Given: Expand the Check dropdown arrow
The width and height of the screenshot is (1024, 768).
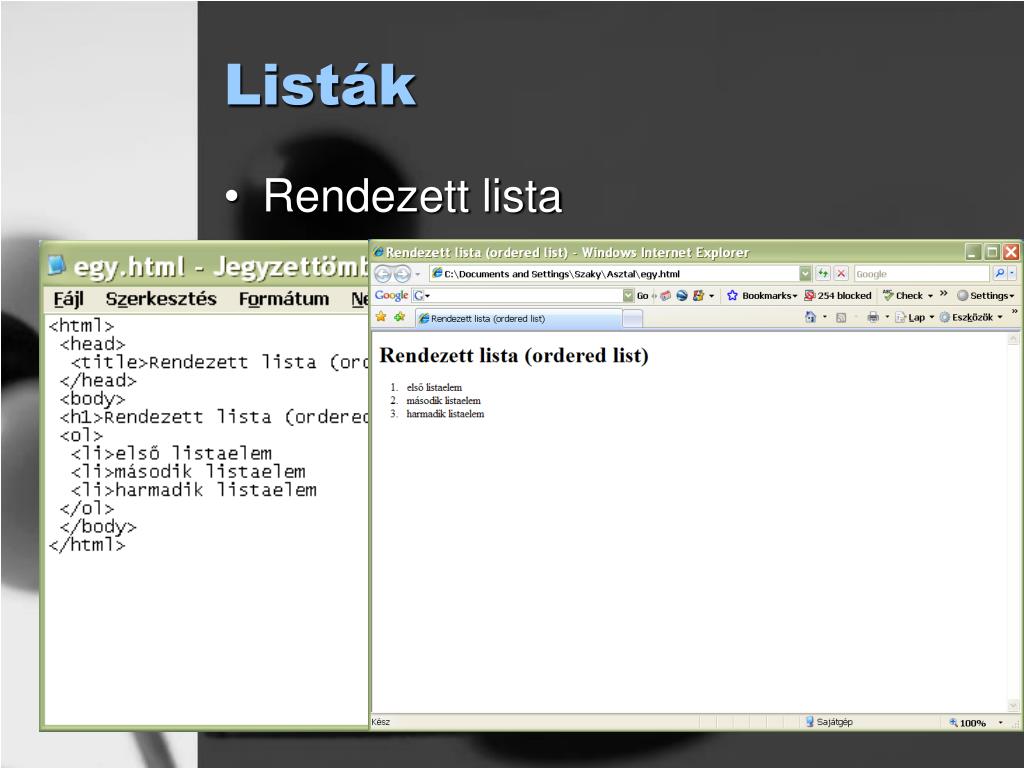Looking at the screenshot, I should 930,296.
